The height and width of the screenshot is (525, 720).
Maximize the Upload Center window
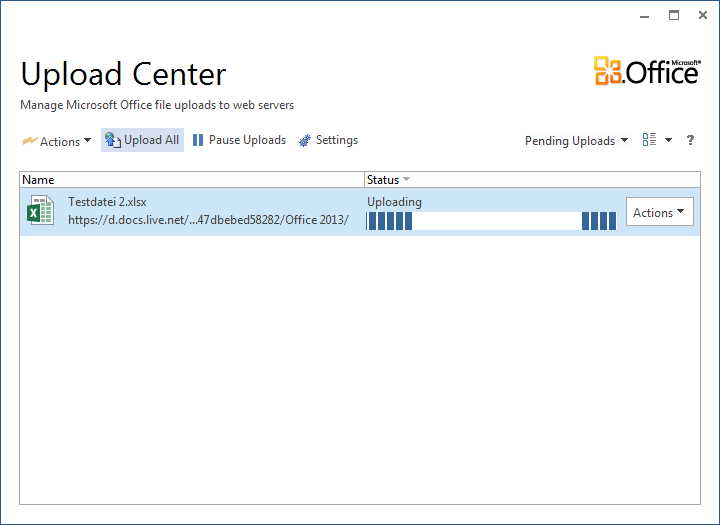pos(674,15)
